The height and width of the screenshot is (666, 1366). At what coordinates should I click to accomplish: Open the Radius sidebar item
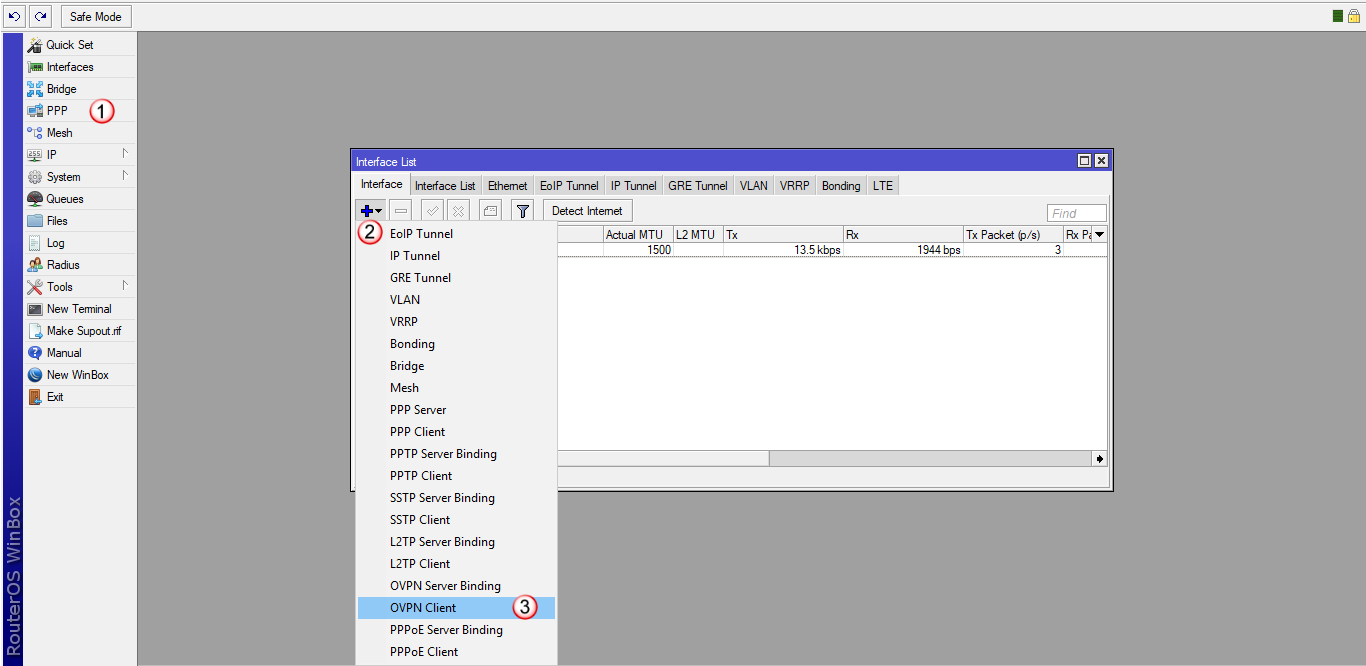80,265
